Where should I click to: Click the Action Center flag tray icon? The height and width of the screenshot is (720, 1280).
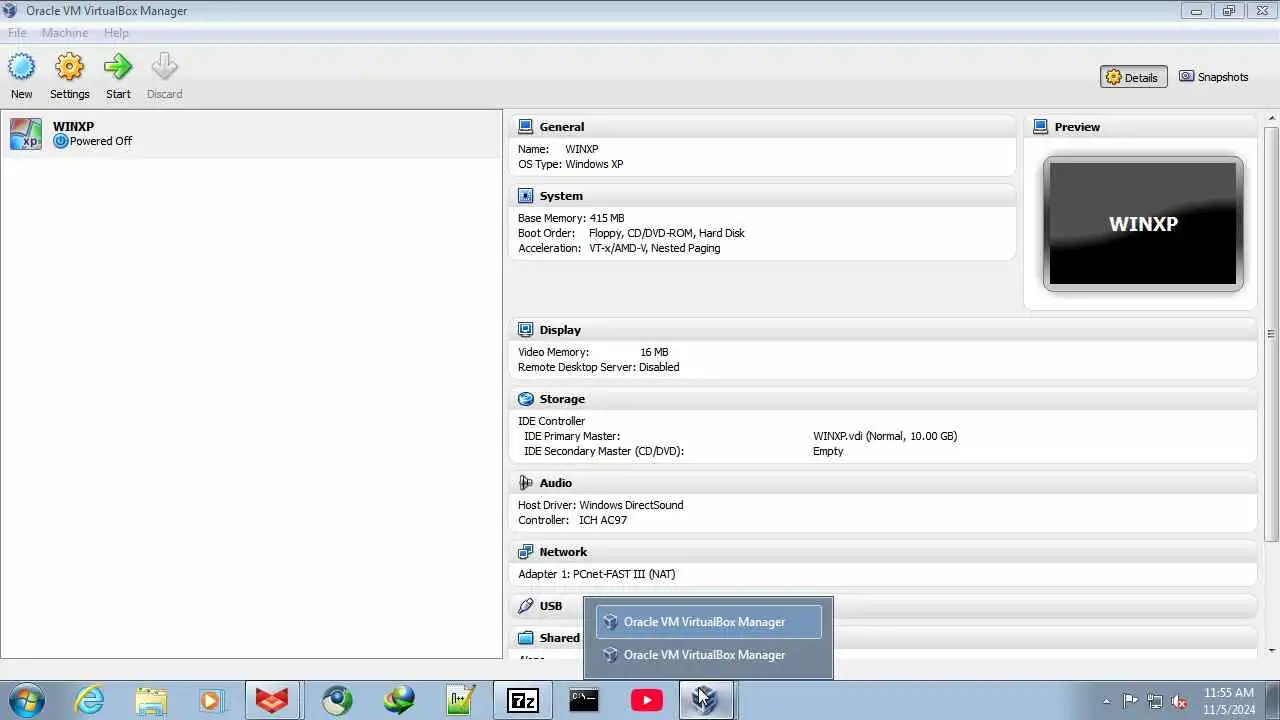pyautogui.click(x=1131, y=701)
